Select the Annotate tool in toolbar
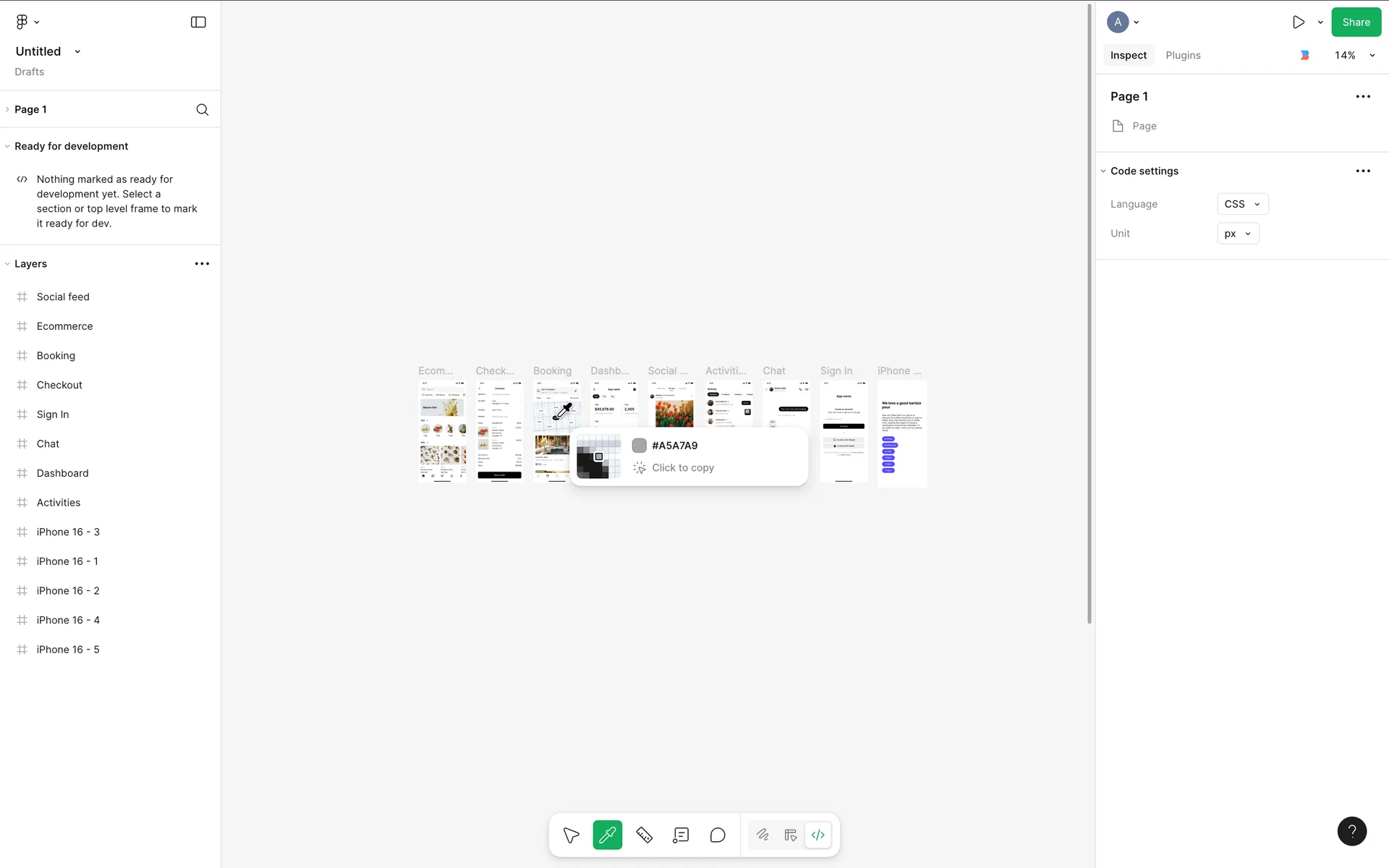Viewport: 1389px width, 868px height. [x=681, y=835]
